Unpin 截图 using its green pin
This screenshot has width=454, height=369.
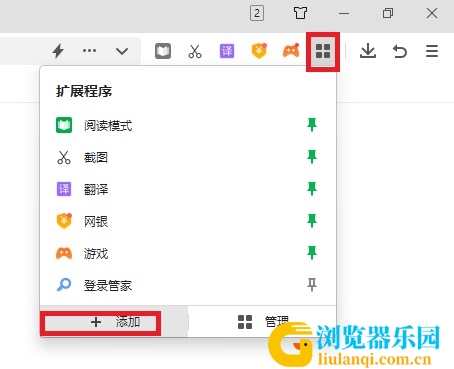coord(312,157)
